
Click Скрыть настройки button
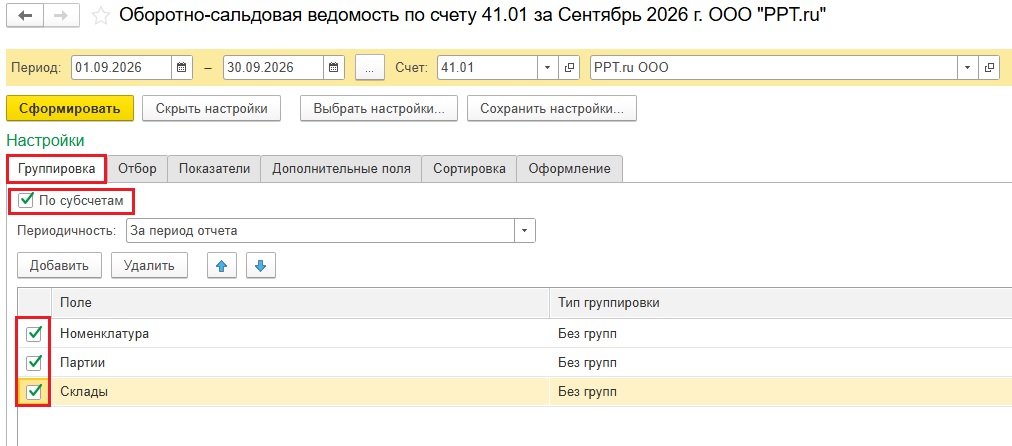212,108
